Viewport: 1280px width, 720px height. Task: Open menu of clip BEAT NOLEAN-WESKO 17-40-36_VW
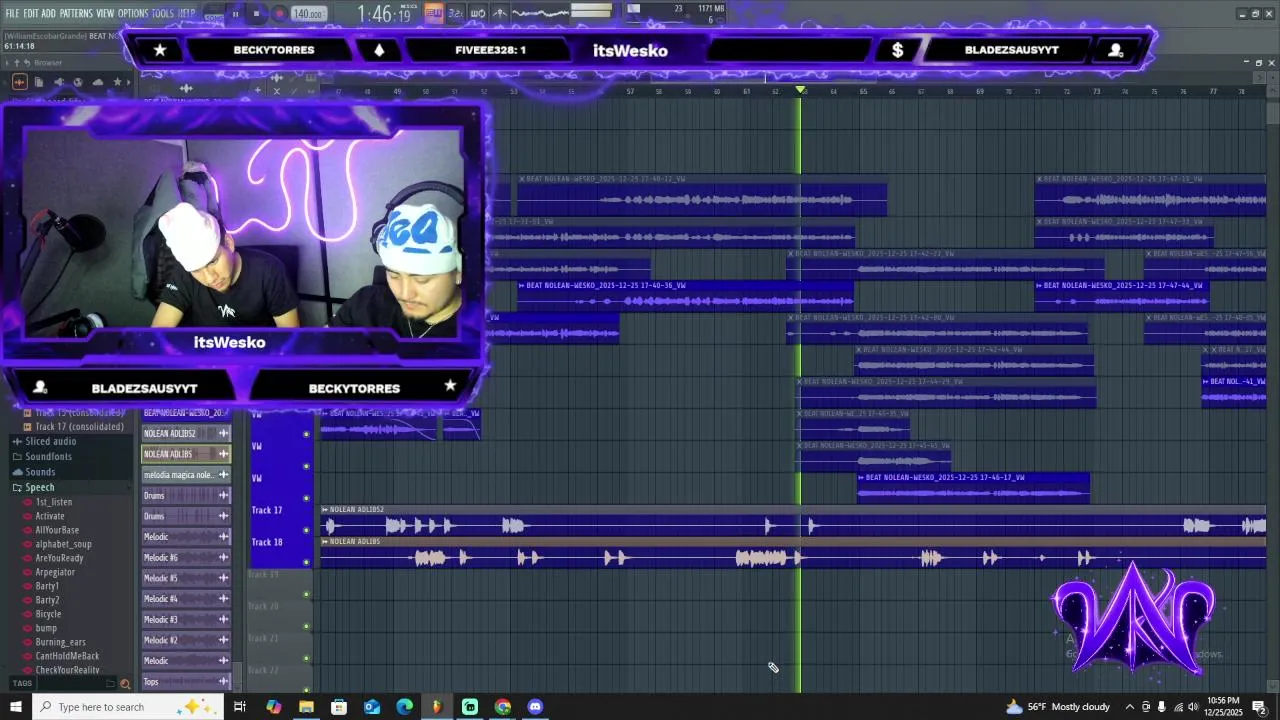[x=522, y=286]
